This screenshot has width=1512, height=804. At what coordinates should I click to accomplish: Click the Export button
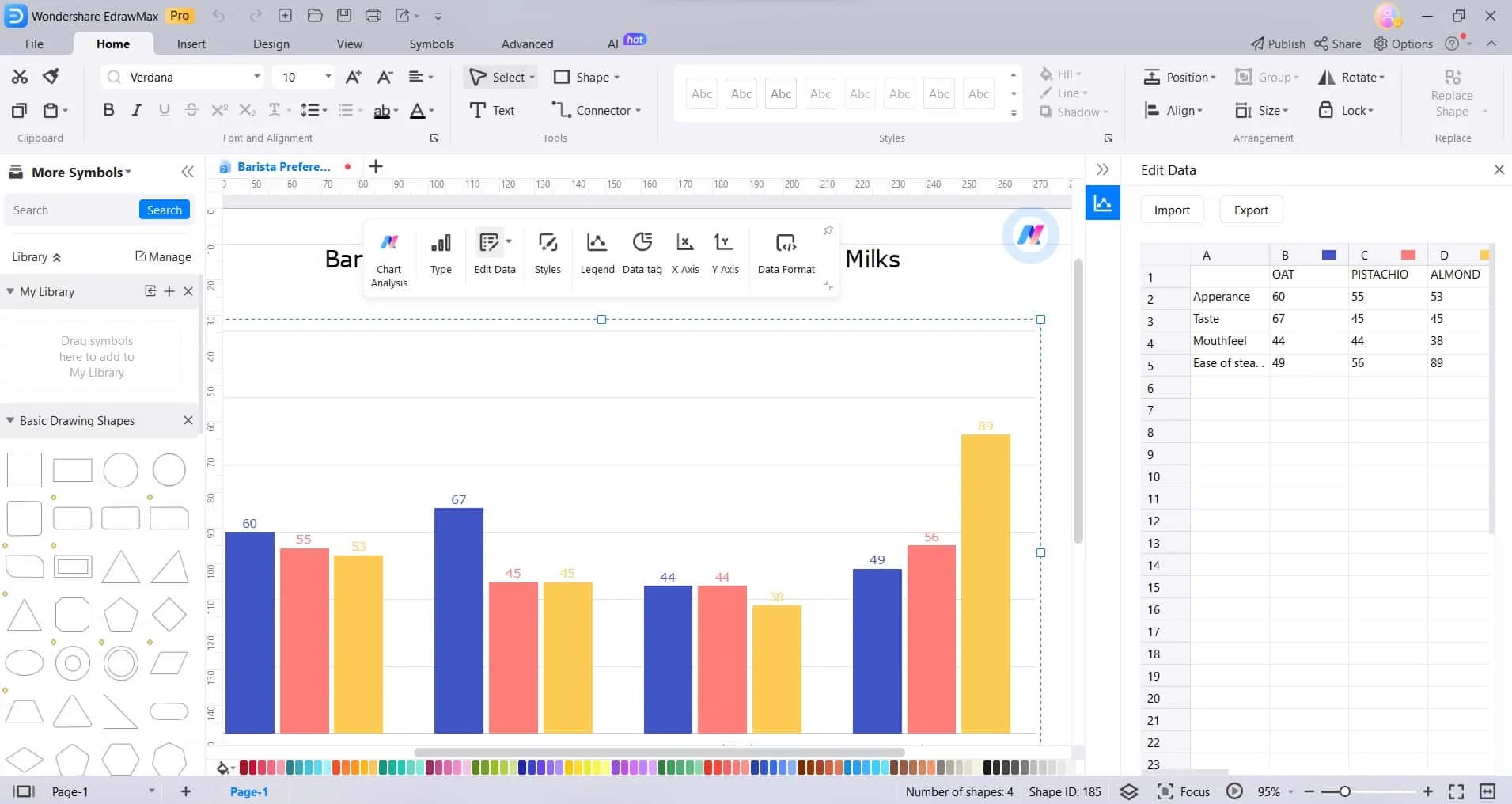(x=1250, y=210)
